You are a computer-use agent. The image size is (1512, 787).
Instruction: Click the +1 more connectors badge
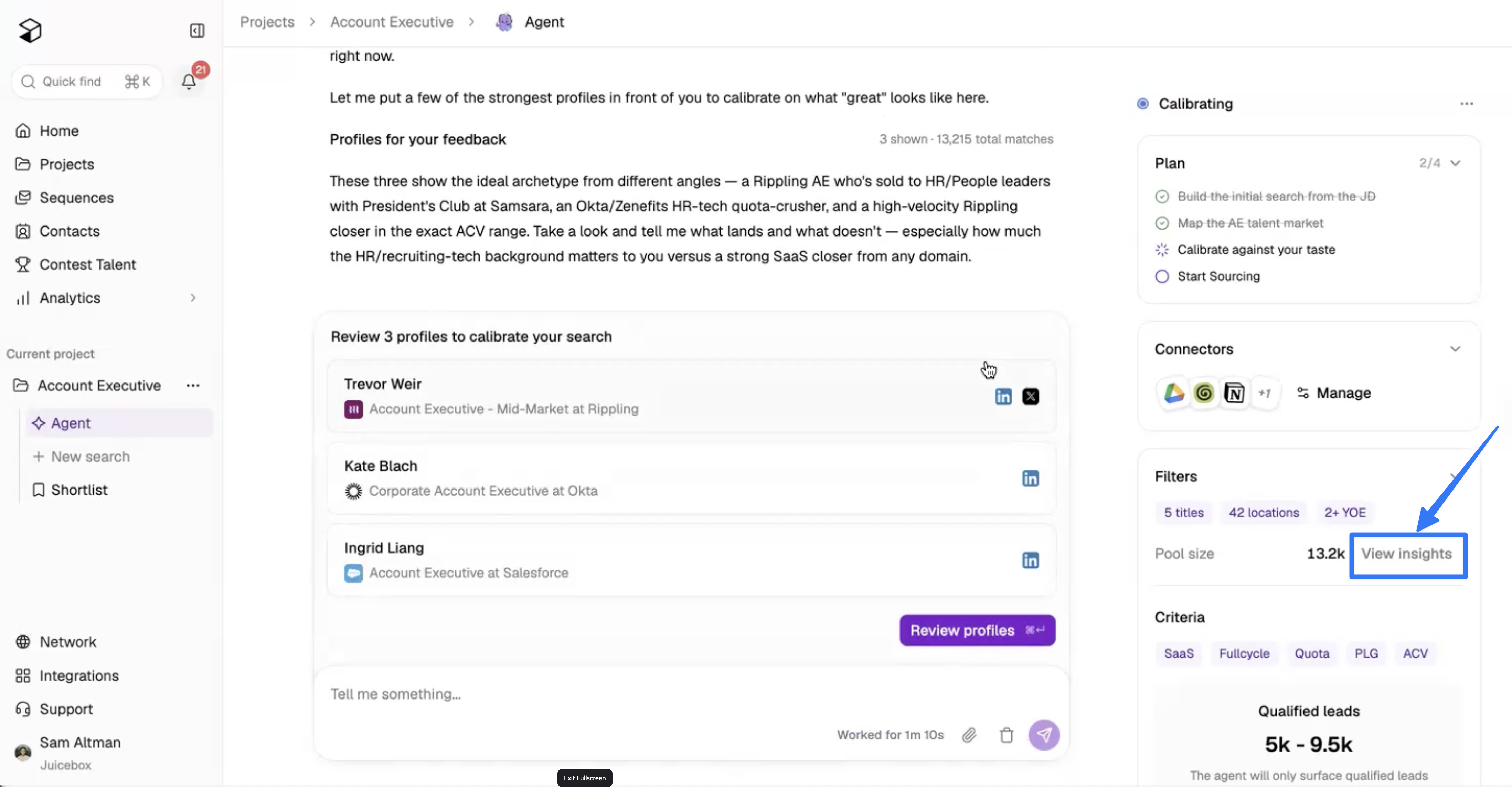click(x=1264, y=393)
